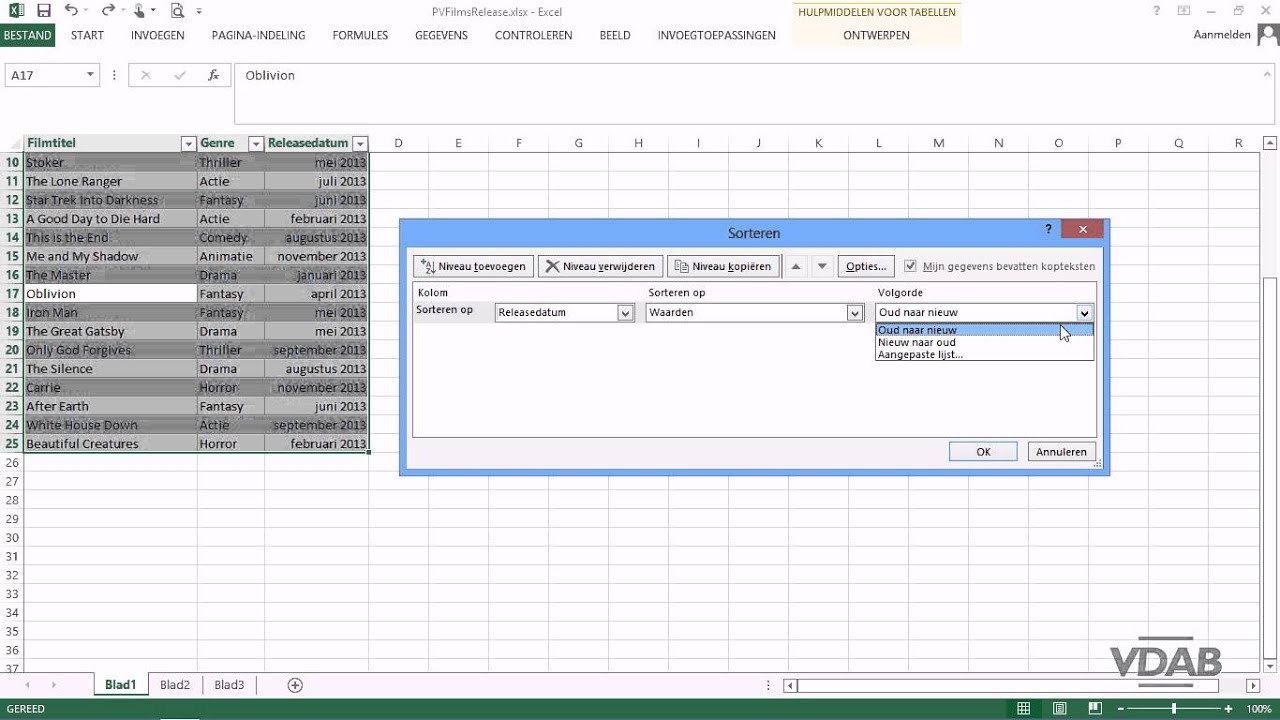Switch to sheet Blad3
The width and height of the screenshot is (1280, 720).
coord(229,685)
